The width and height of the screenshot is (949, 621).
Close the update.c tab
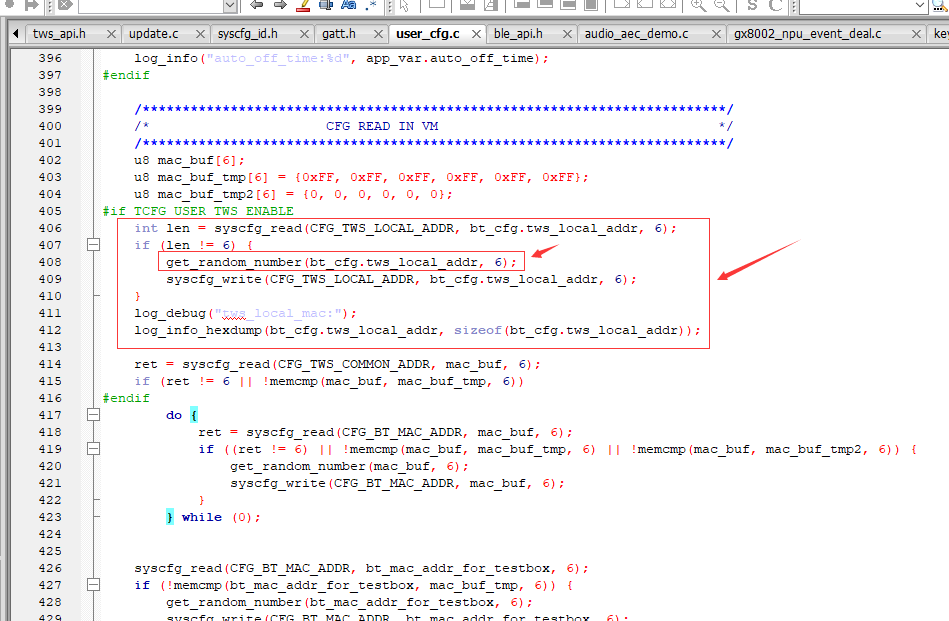coord(200,34)
